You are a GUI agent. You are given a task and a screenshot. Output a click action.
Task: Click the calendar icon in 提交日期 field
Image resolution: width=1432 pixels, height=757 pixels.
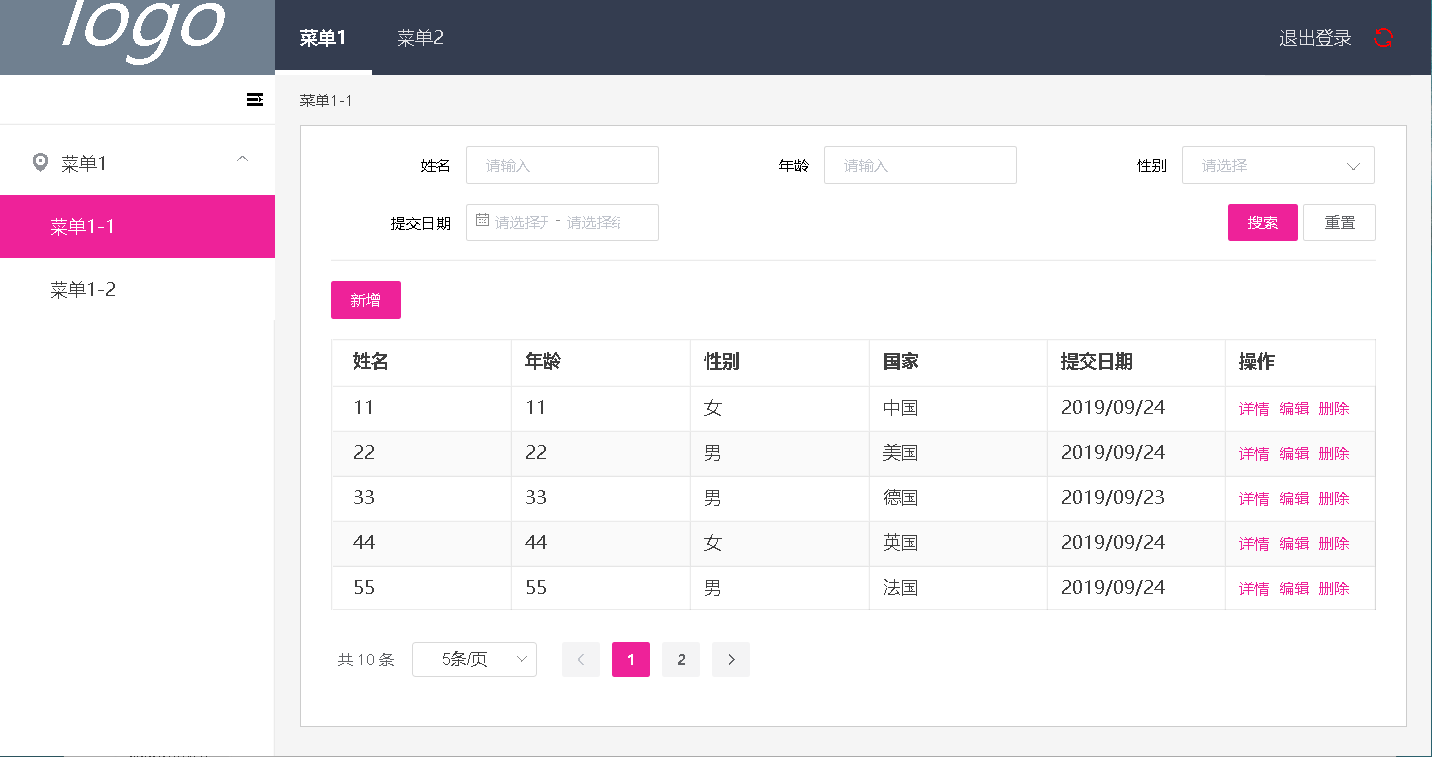[x=482, y=220]
